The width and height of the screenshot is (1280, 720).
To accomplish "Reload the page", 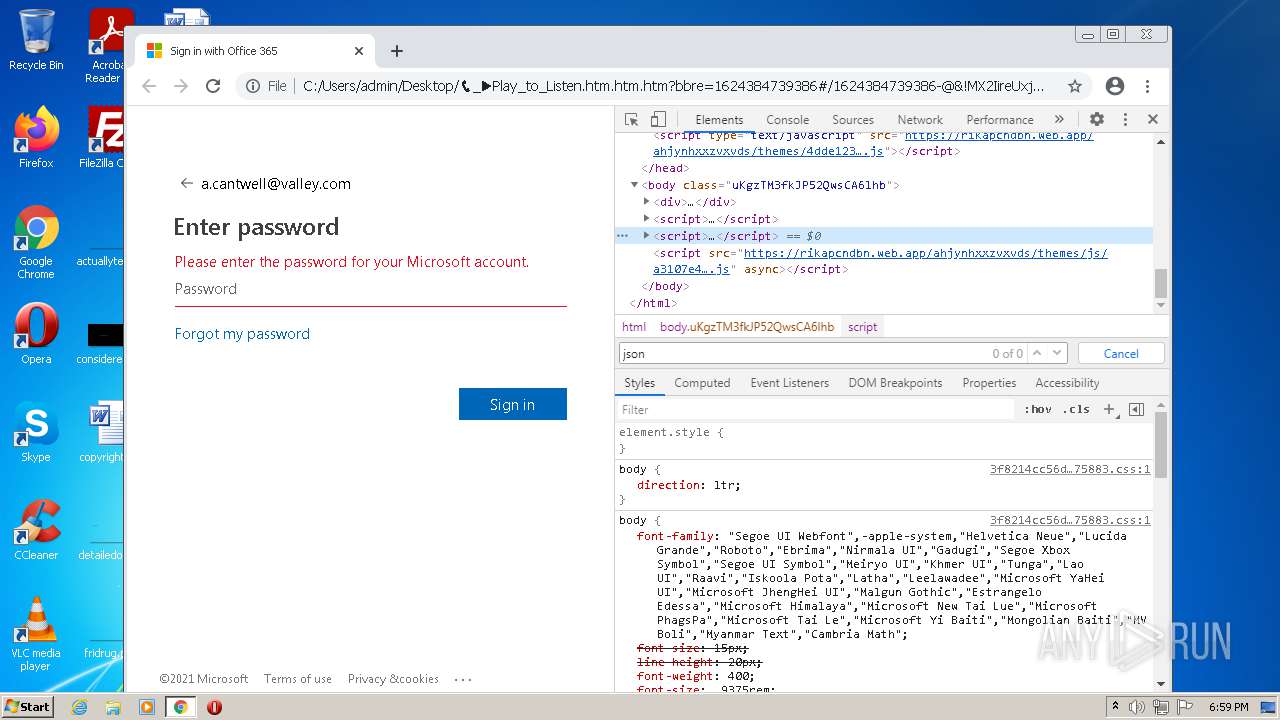I will pyautogui.click(x=213, y=86).
